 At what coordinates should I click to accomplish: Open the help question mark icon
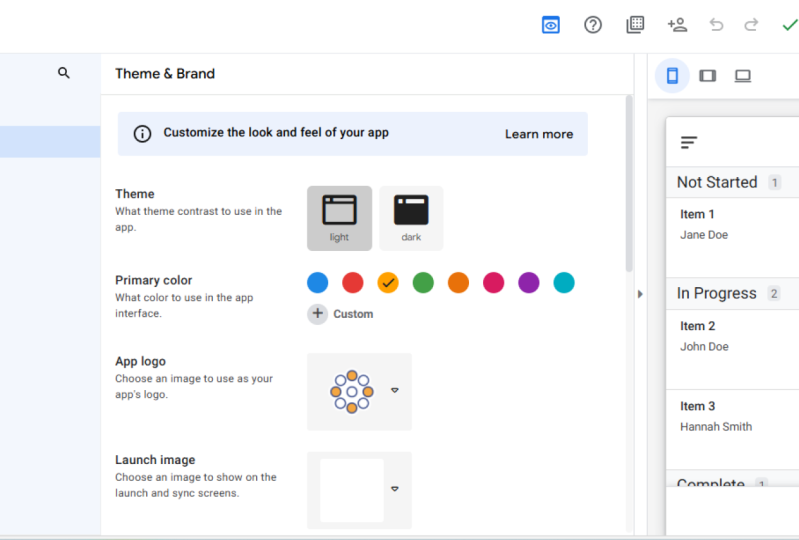click(x=593, y=24)
